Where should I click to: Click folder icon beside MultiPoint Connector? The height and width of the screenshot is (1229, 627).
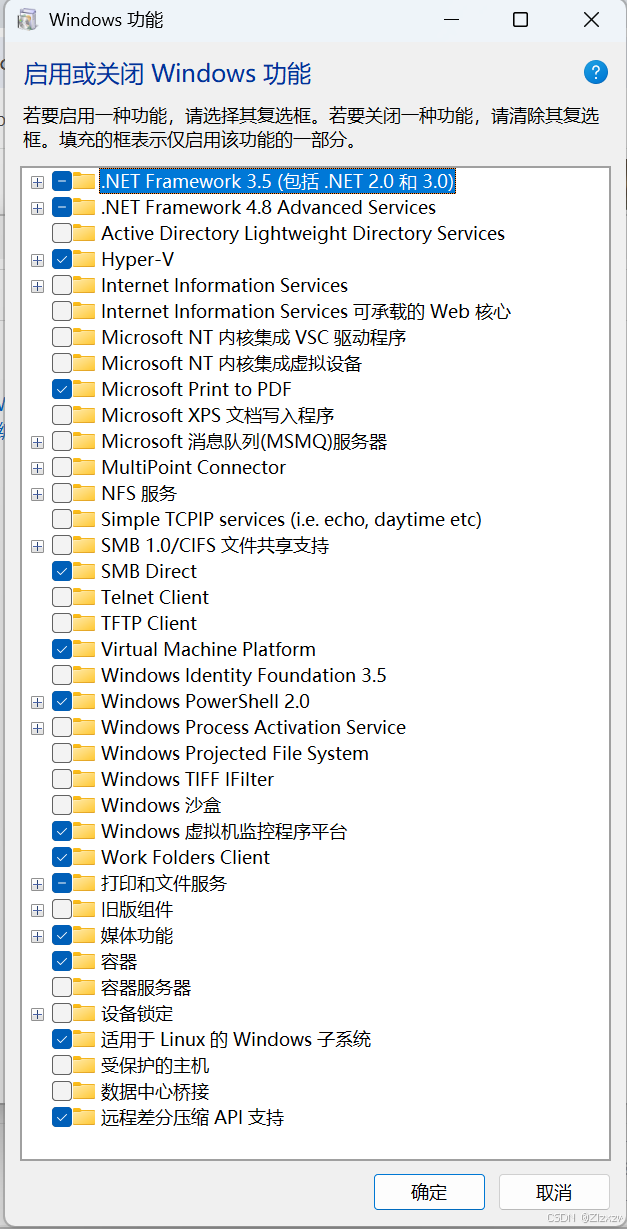click(x=85, y=467)
